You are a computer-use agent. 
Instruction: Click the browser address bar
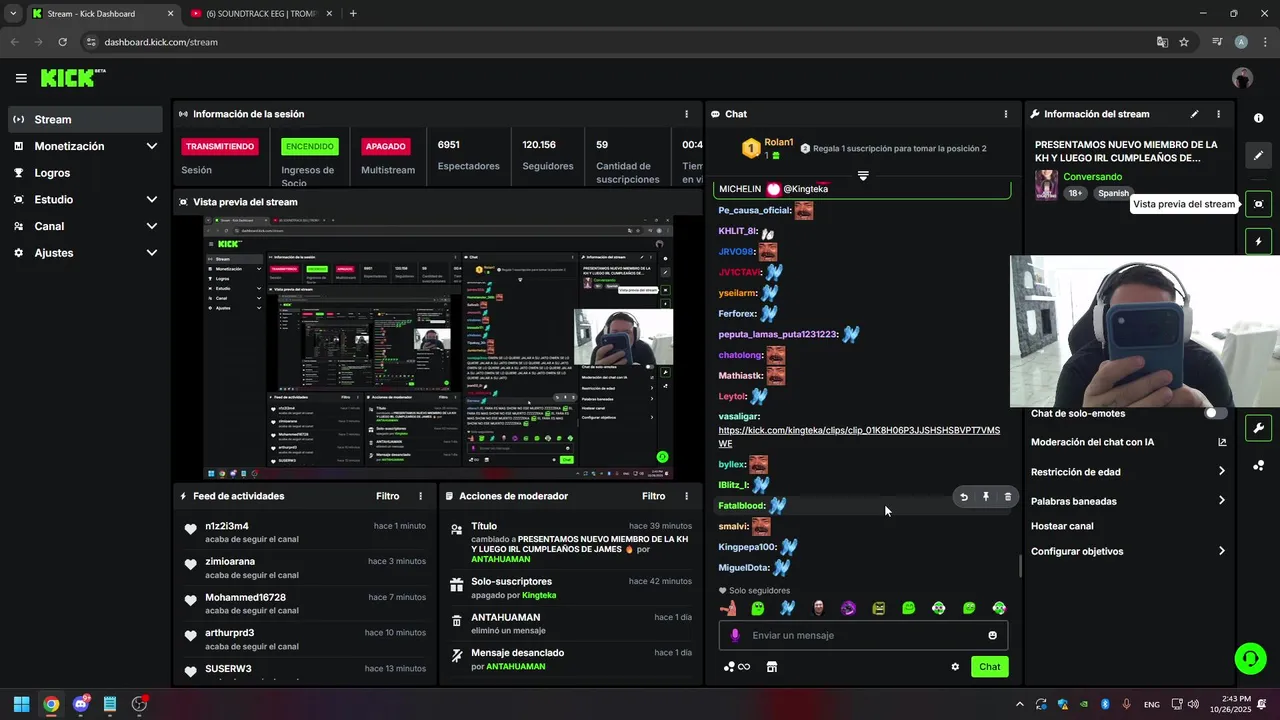click(620, 42)
